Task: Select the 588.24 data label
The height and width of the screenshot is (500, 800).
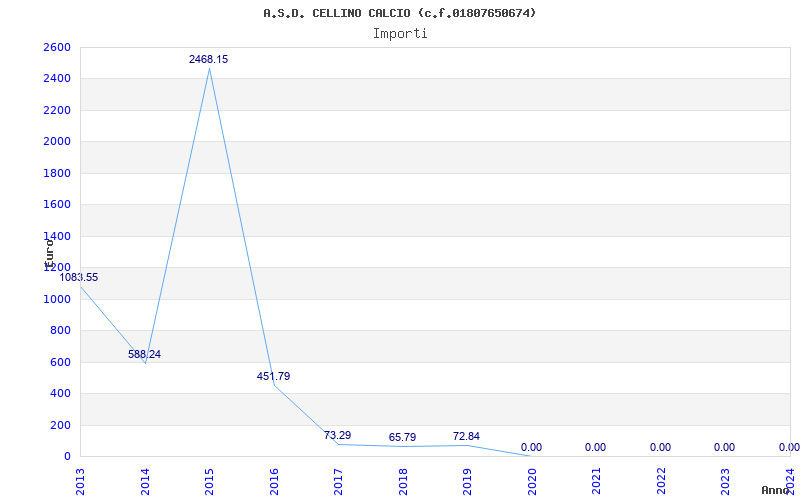Action: click(144, 354)
